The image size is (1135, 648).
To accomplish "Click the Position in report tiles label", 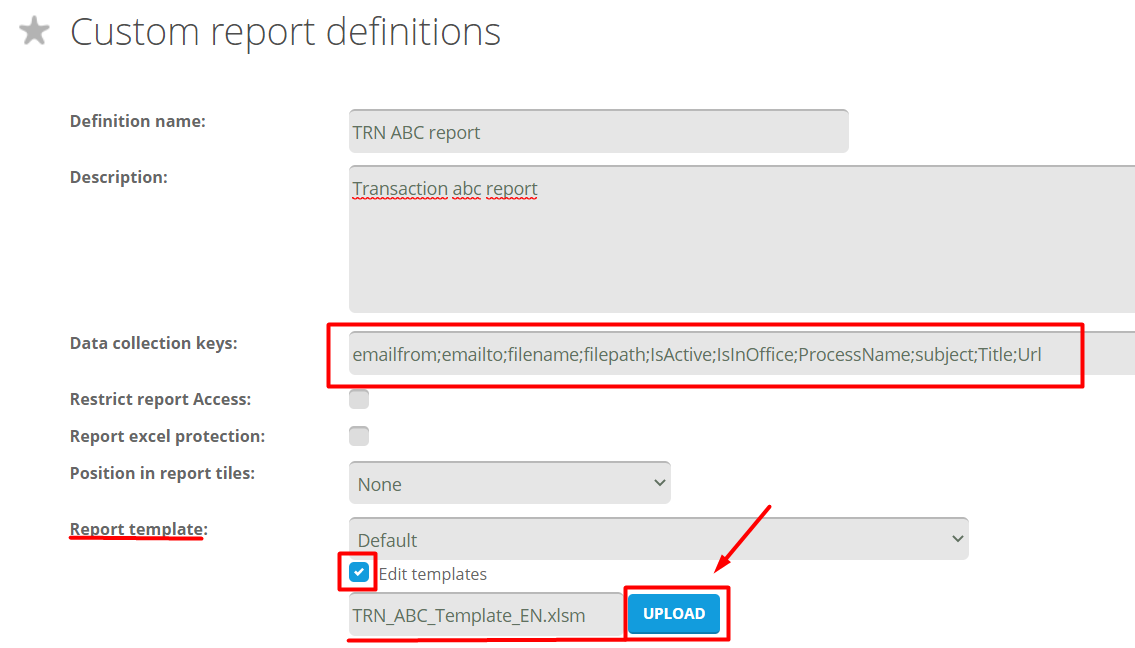I will coord(162,473).
